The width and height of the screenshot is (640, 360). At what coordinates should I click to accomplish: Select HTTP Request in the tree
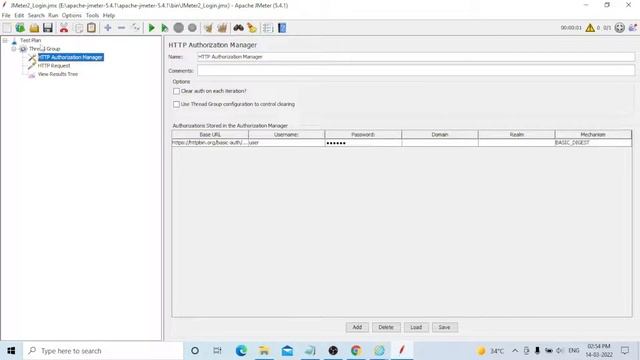[54, 66]
